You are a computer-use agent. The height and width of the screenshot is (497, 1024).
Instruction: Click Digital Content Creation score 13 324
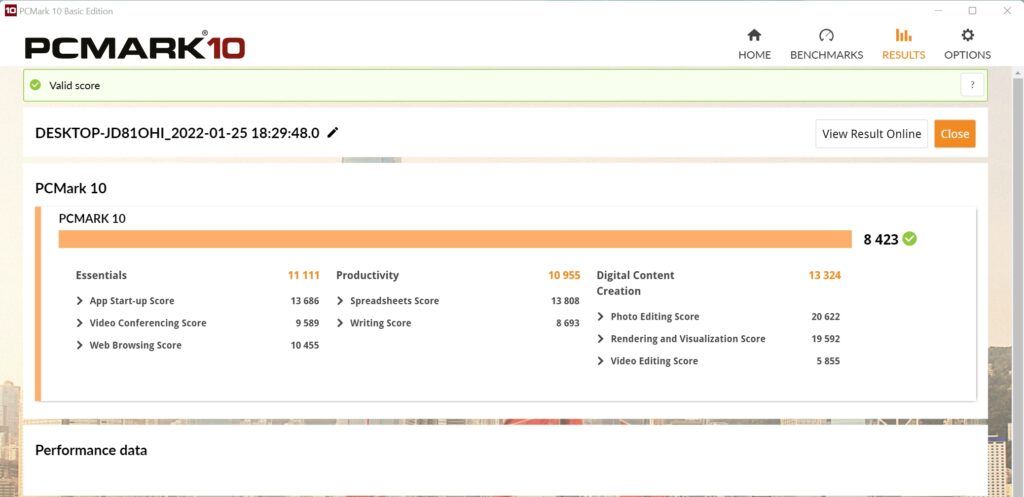(825, 275)
